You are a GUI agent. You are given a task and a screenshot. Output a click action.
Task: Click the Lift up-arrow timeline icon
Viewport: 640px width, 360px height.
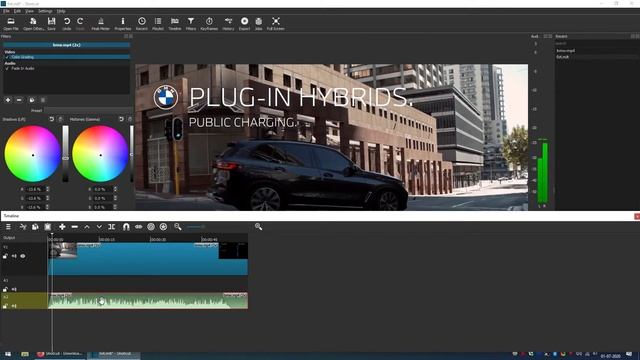point(87,227)
